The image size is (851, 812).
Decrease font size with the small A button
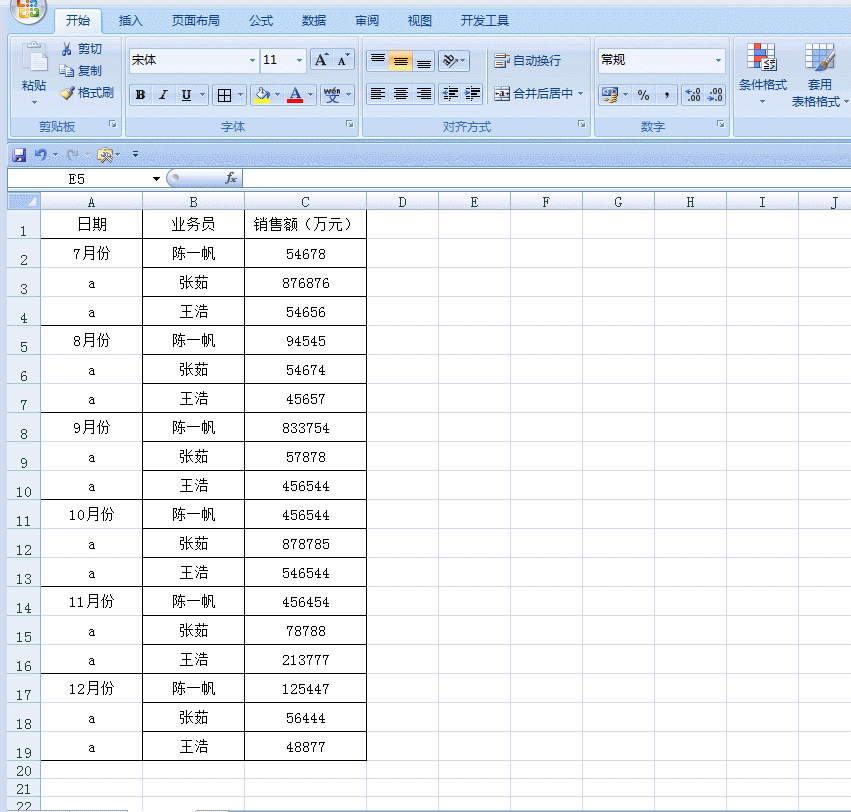(x=343, y=60)
